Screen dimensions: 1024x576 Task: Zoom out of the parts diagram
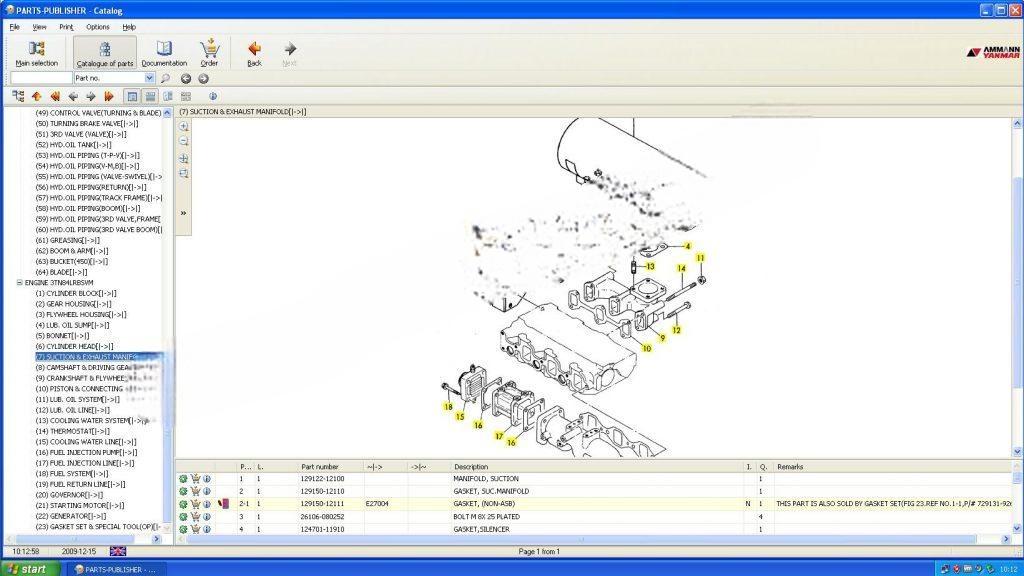pos(184,142)
